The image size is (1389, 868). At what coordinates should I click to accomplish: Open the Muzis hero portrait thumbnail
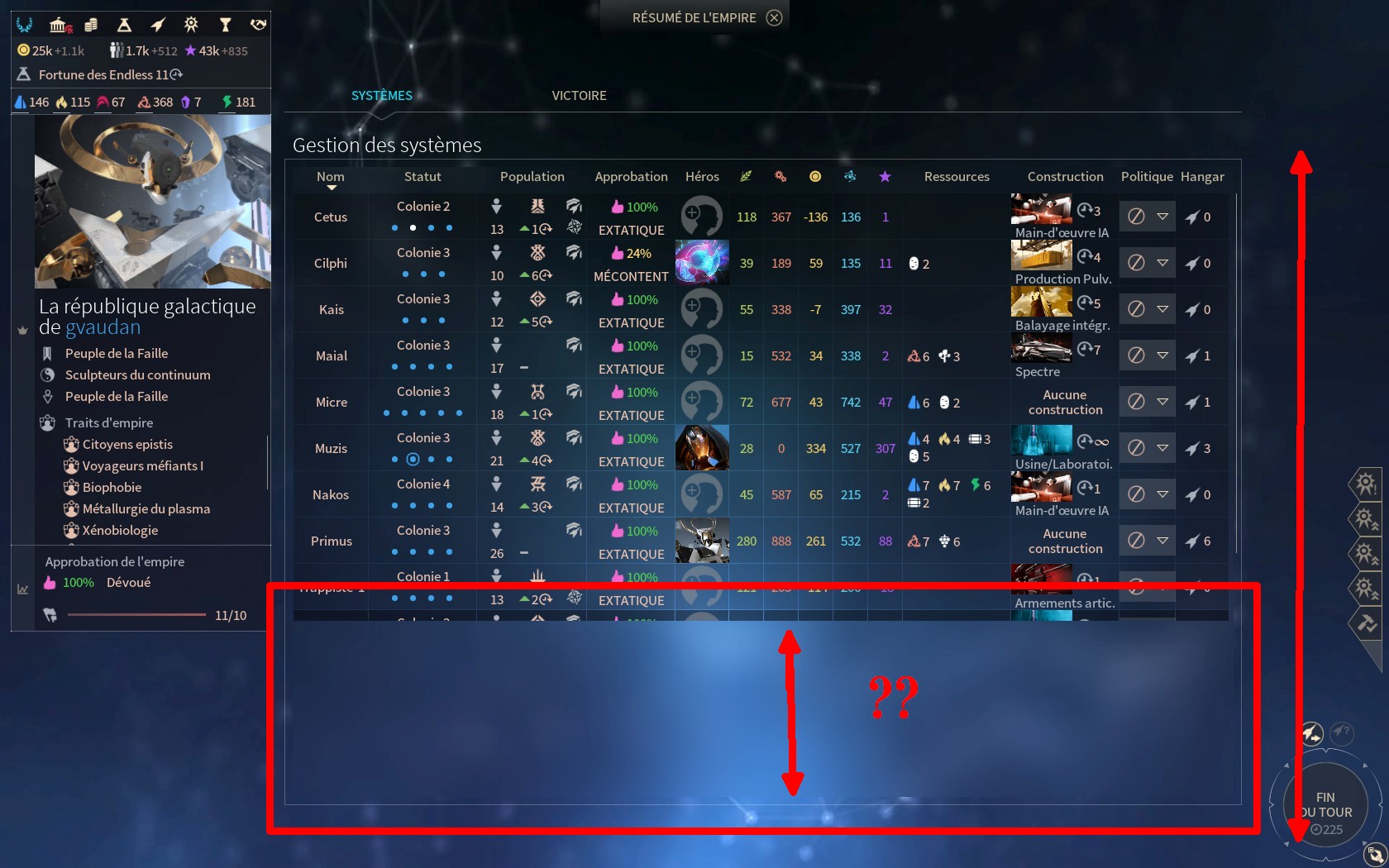[x=702, y=448]
